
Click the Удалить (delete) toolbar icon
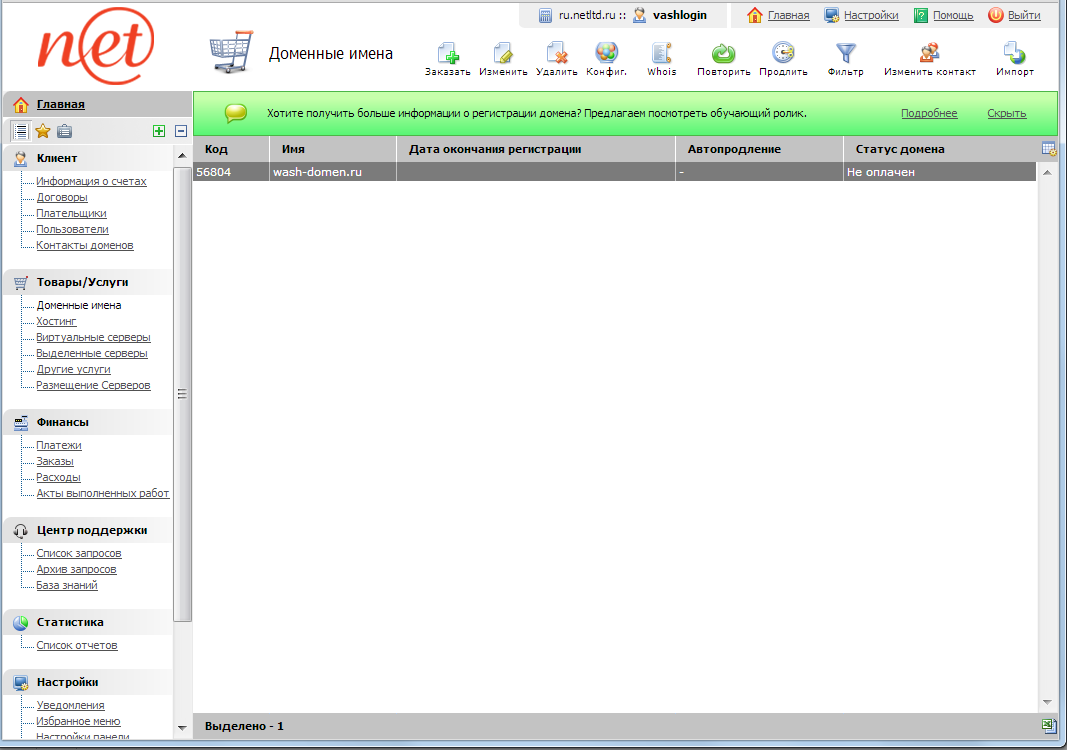coord(557,54)
